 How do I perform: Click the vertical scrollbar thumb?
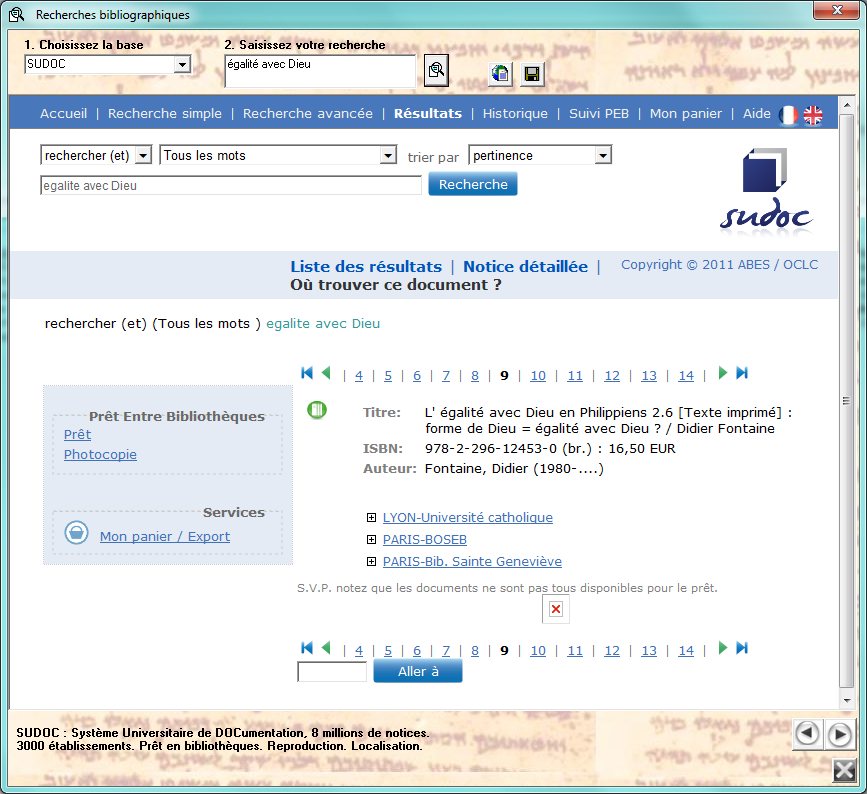pos(846,401)
